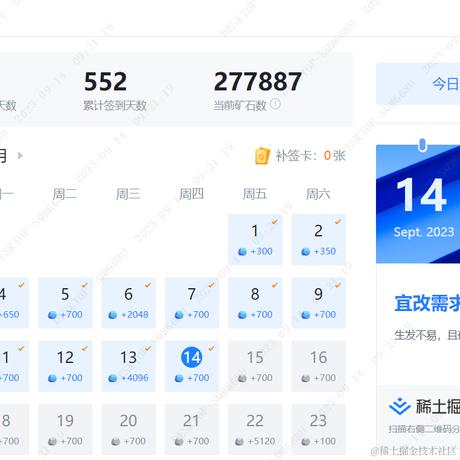This screenshot has height=460, width=460.
Task: Select calendar day 20 cell
Action: (x=129, y=430)
